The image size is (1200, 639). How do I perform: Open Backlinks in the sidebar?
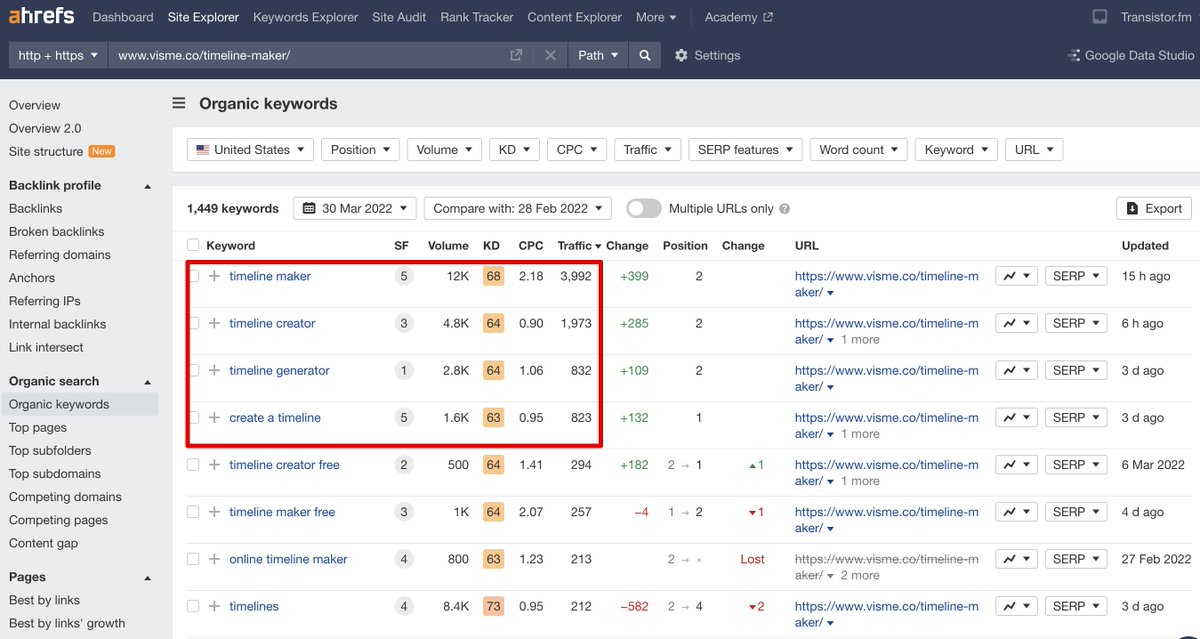click(36, 208)
